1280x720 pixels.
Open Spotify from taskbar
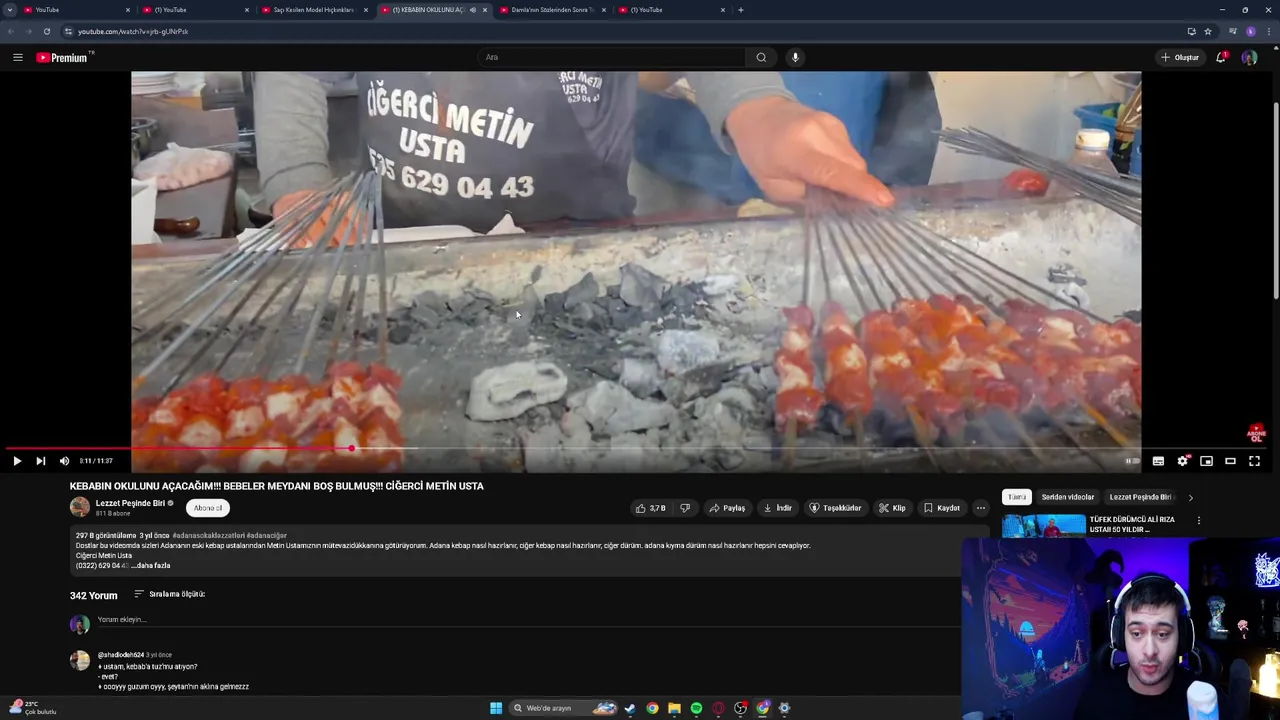[696, 708]
